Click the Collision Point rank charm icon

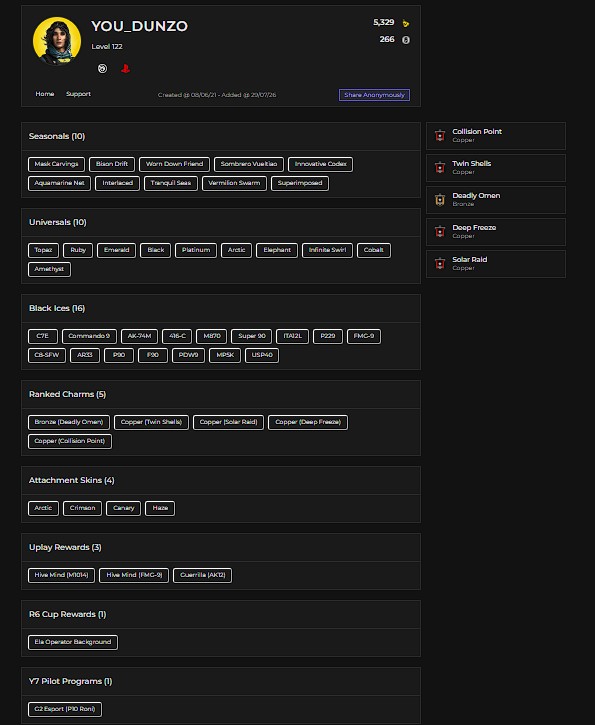pos(440,136)
